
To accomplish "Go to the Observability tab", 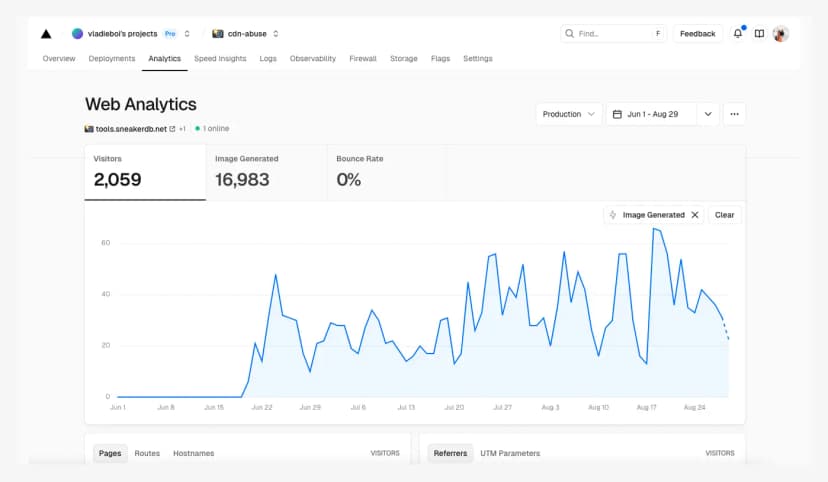I will (313, 59).
